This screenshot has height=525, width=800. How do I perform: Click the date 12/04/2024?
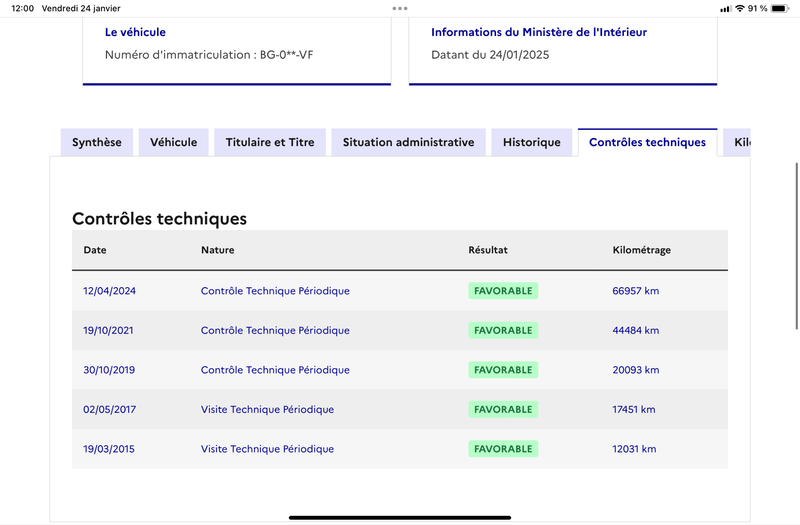[109, 291]
